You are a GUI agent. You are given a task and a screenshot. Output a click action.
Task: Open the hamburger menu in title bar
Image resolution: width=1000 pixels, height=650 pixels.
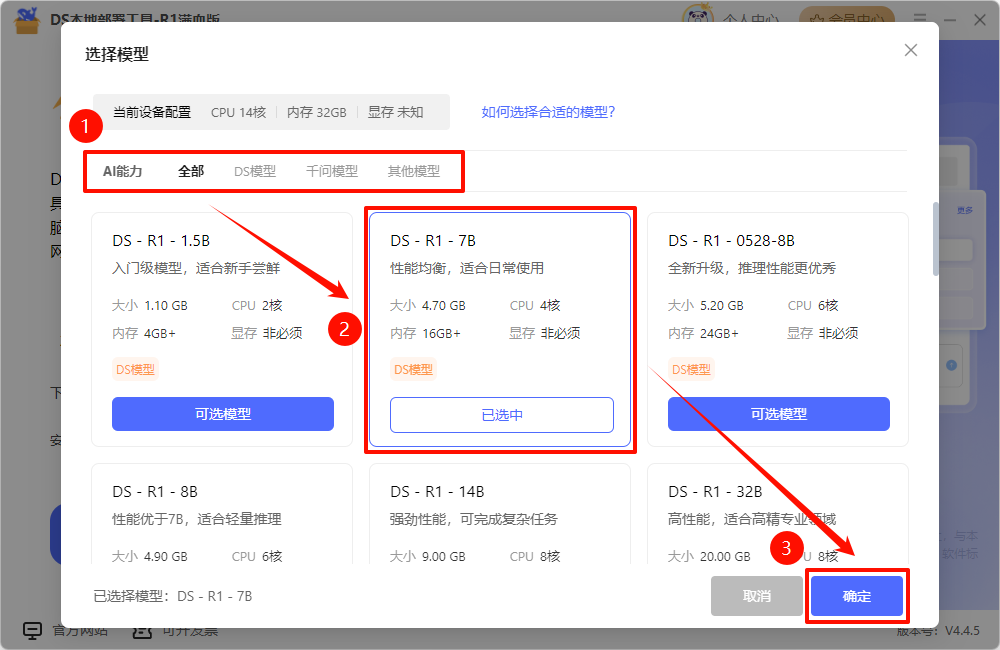(920, 17)
